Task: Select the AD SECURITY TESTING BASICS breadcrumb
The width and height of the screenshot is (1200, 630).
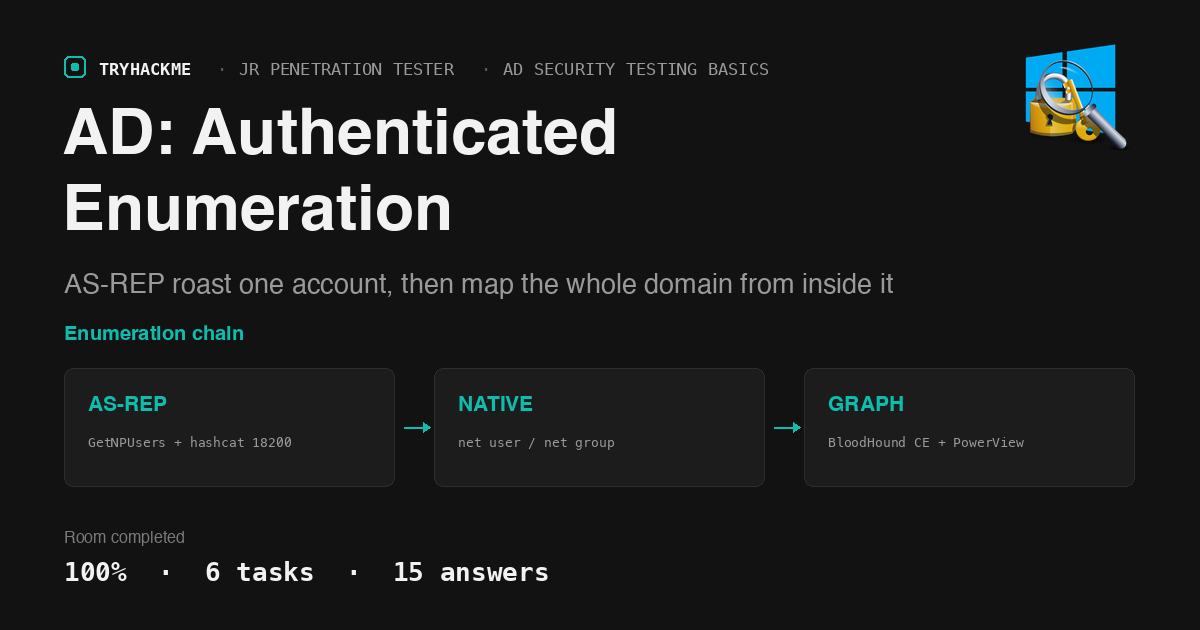Action: pyautogui.click(x=636, y=69)
